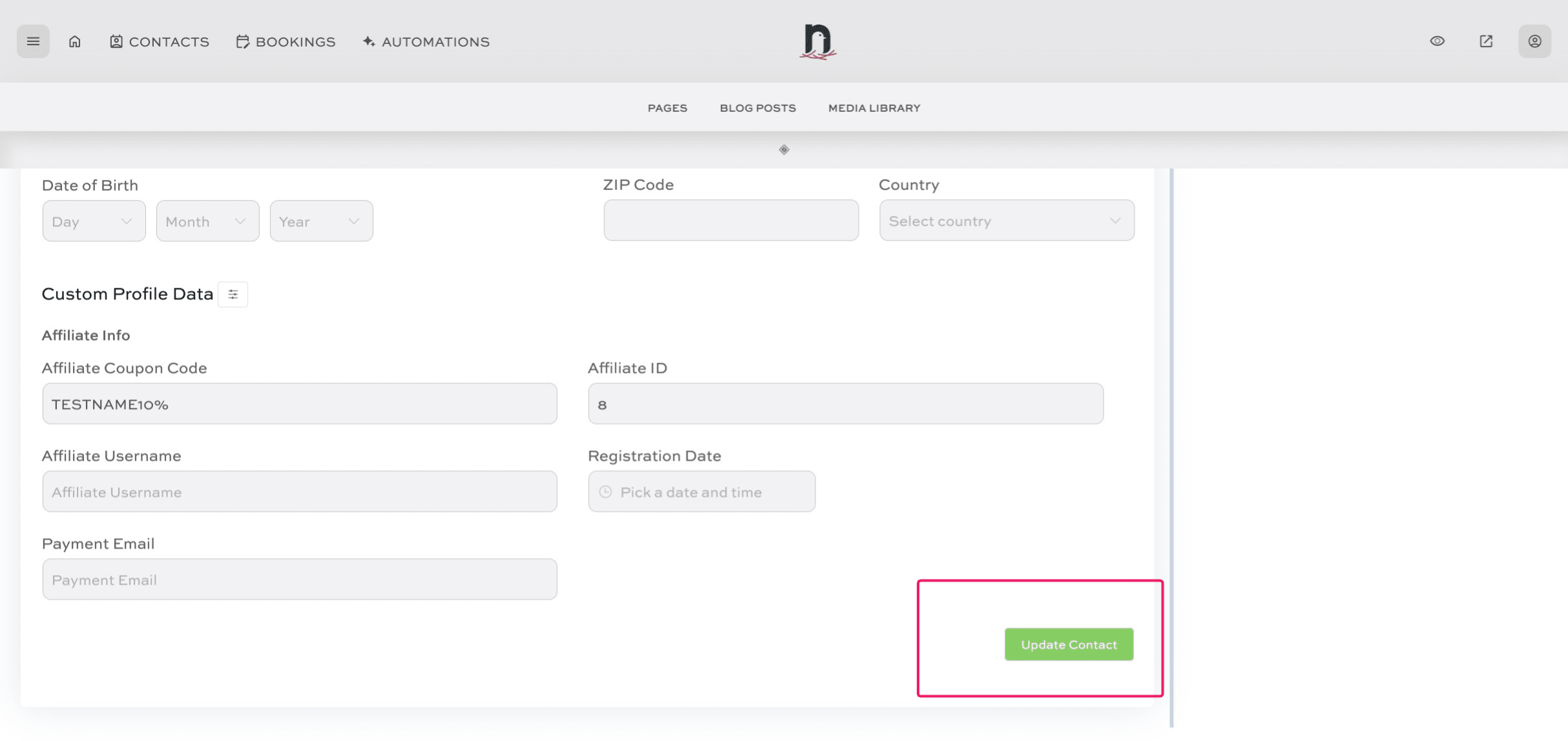1568x741 pixels.
Task: Open the hamburger menu button
Action: pos(33,41)
